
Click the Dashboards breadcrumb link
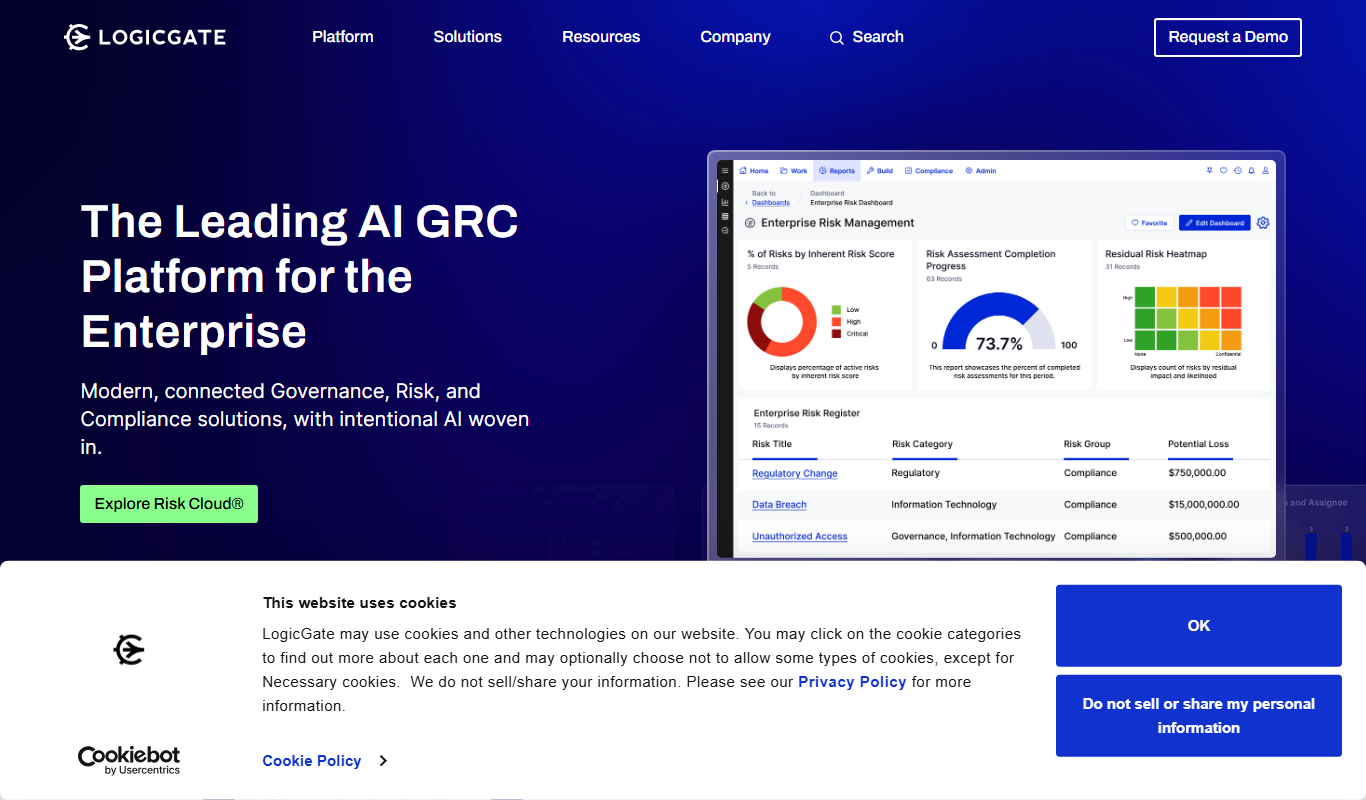771,203
